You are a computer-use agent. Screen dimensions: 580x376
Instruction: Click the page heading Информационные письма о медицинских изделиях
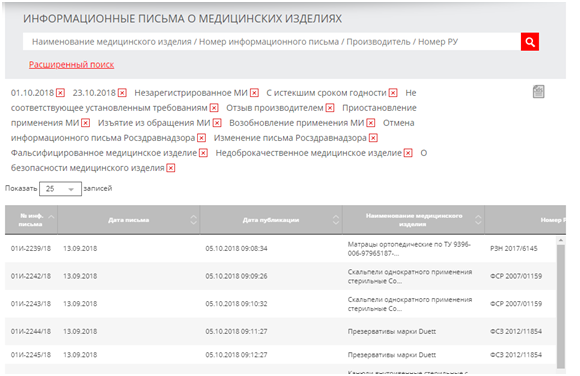(182, 19)
